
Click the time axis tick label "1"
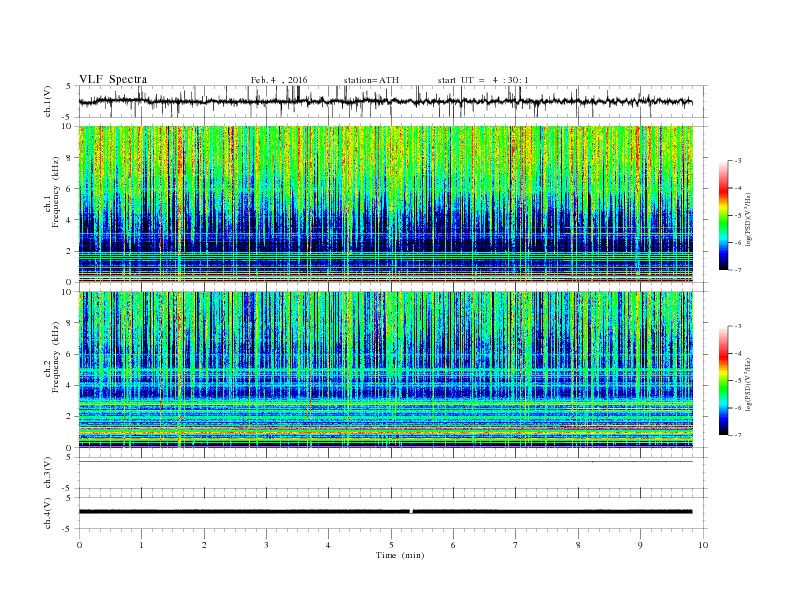[x=142, y=545]
